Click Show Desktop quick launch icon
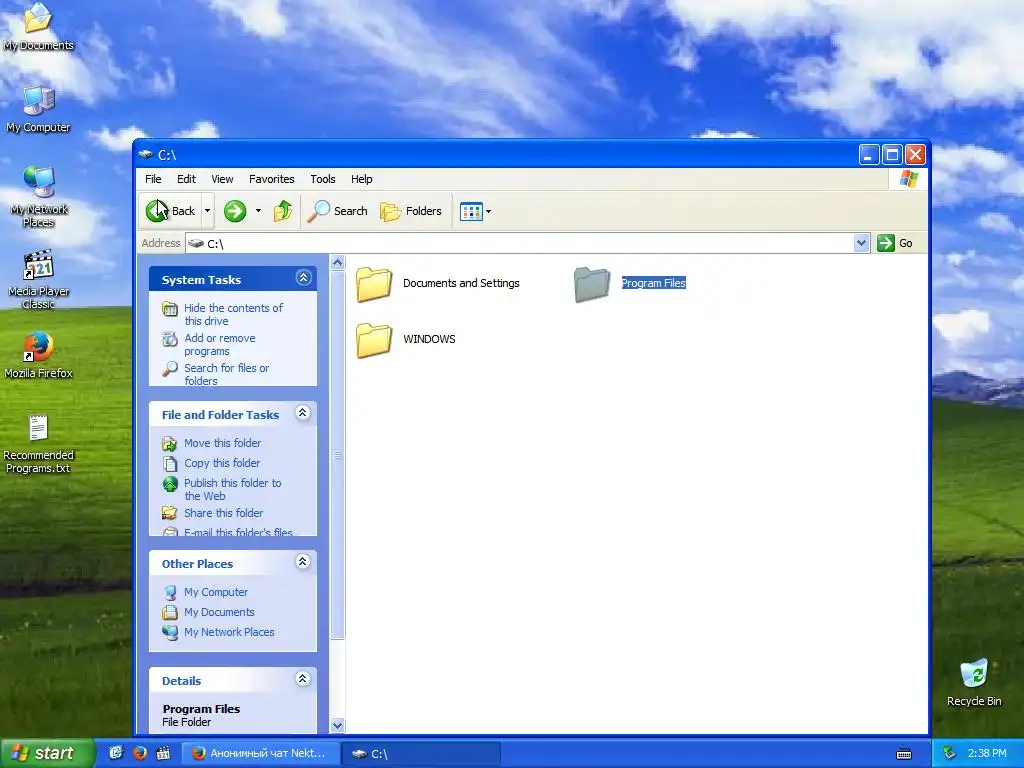This screenshot has width=1024, height=768. click(116, 753)
